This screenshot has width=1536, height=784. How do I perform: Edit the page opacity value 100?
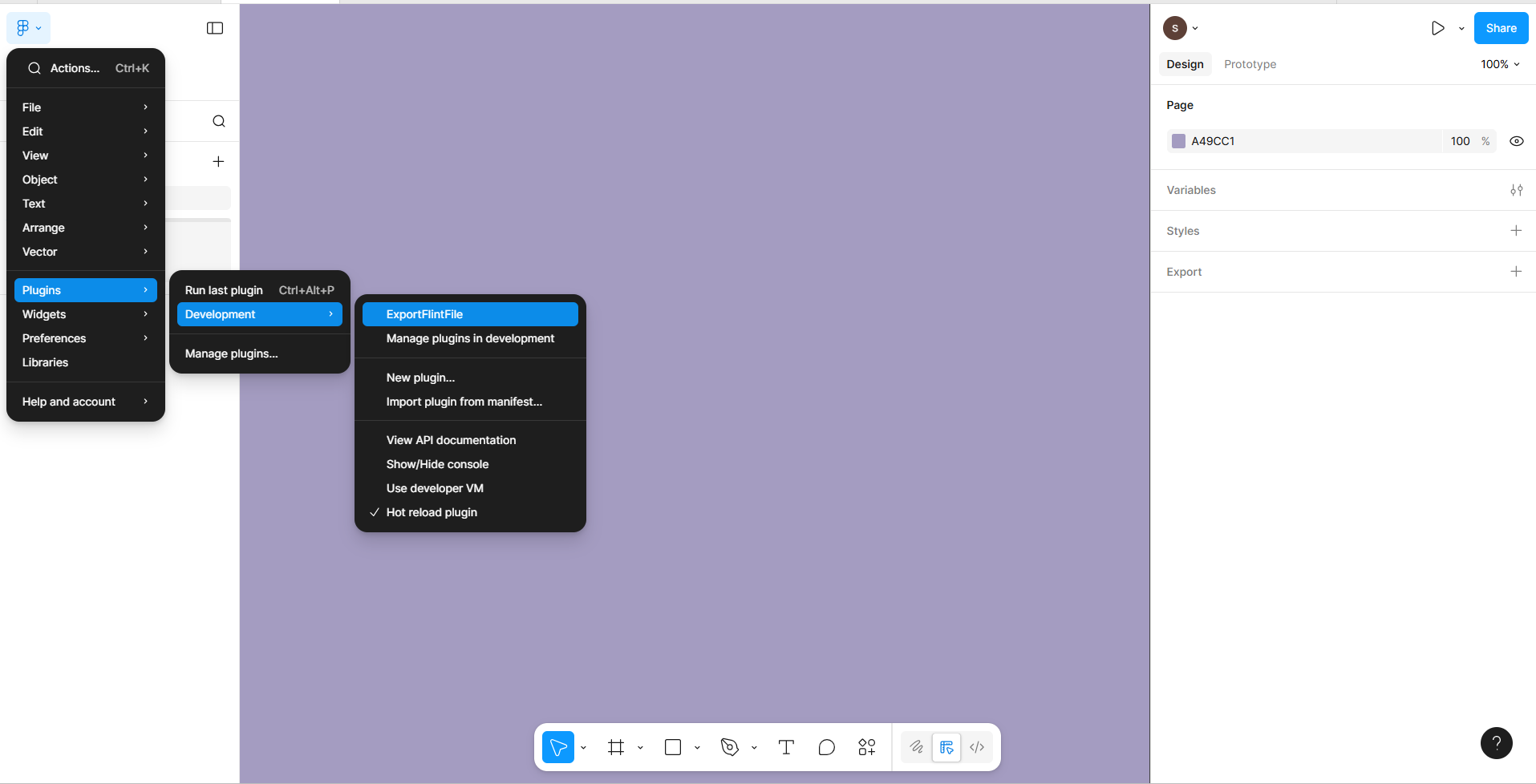[1460, 141]
